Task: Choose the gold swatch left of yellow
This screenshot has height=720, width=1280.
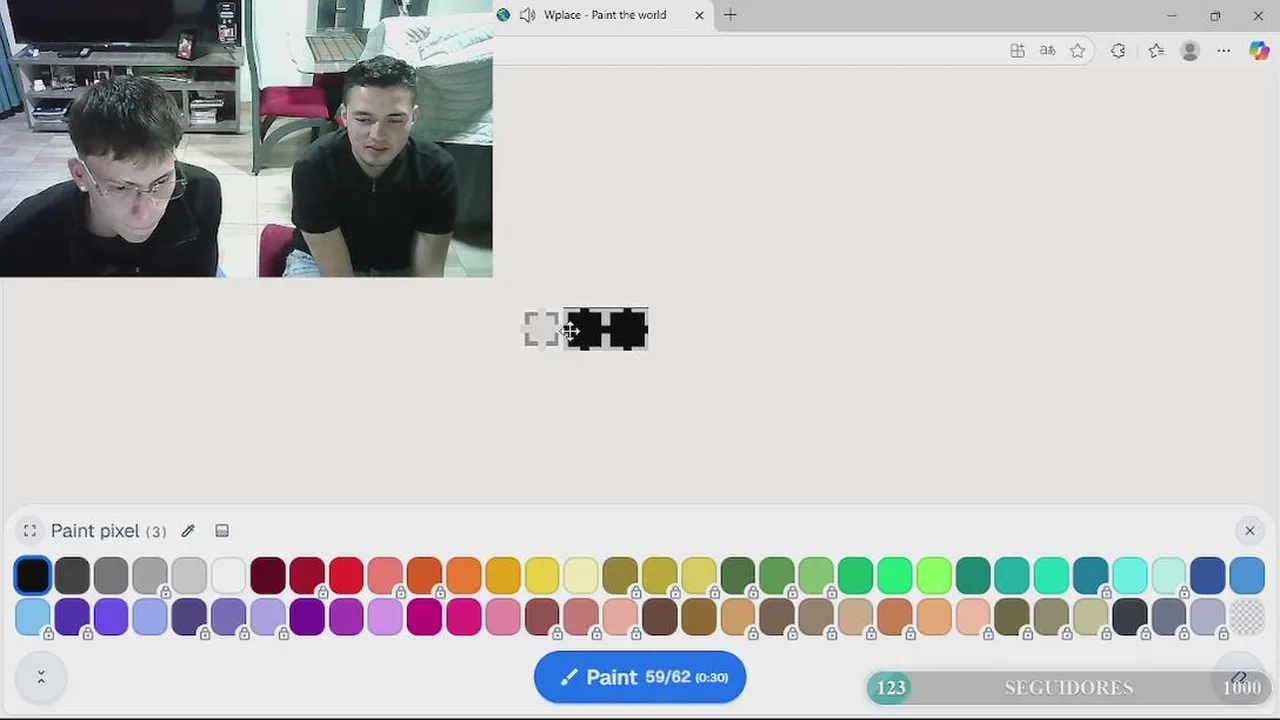Action: (503, 576)
